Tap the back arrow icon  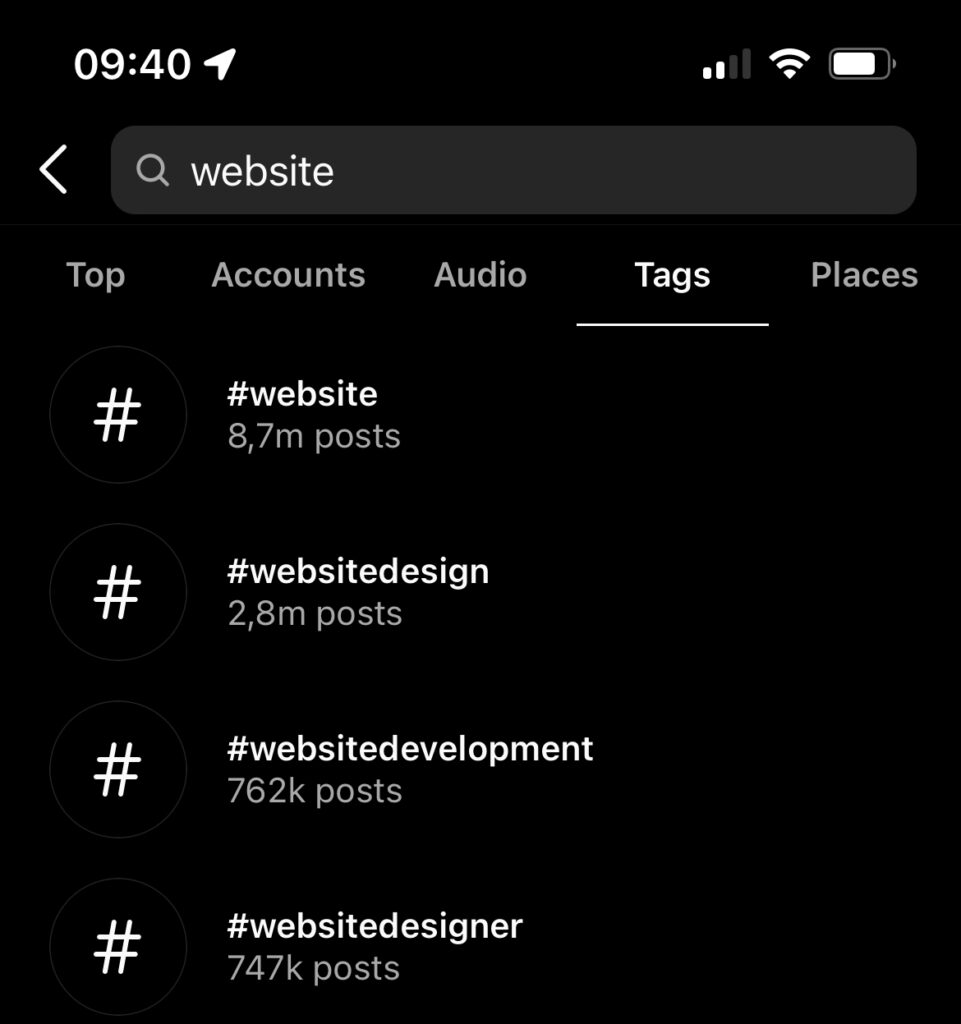click(54, 170)
